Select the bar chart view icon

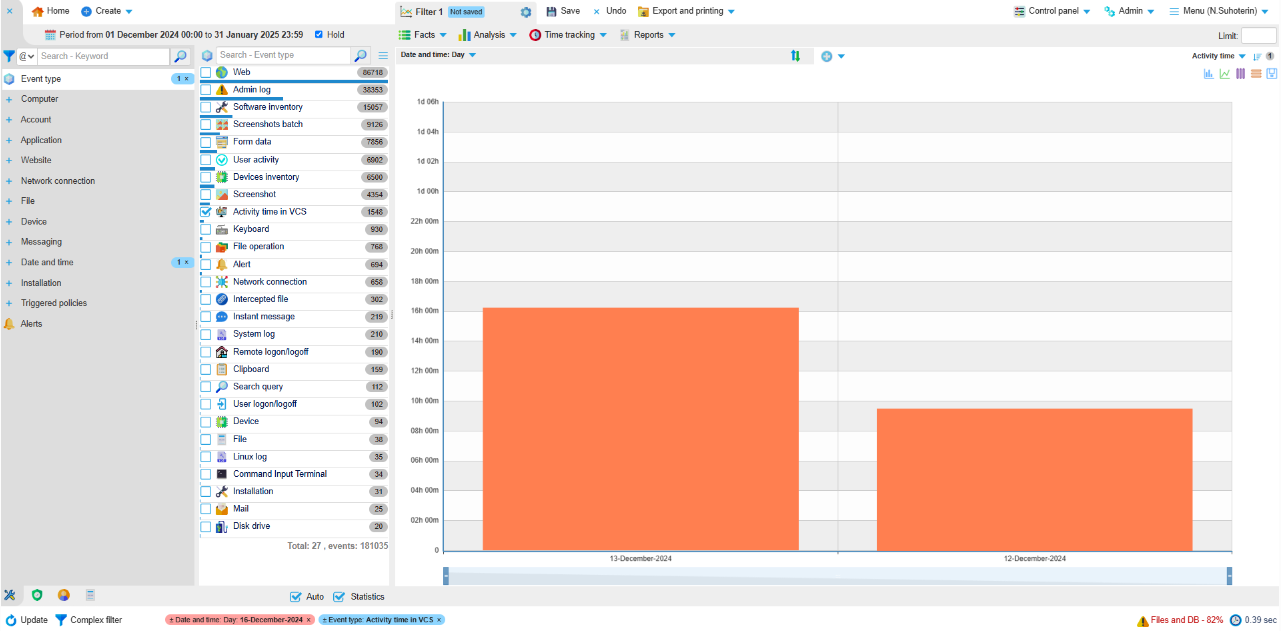(x=1208, y=74)
